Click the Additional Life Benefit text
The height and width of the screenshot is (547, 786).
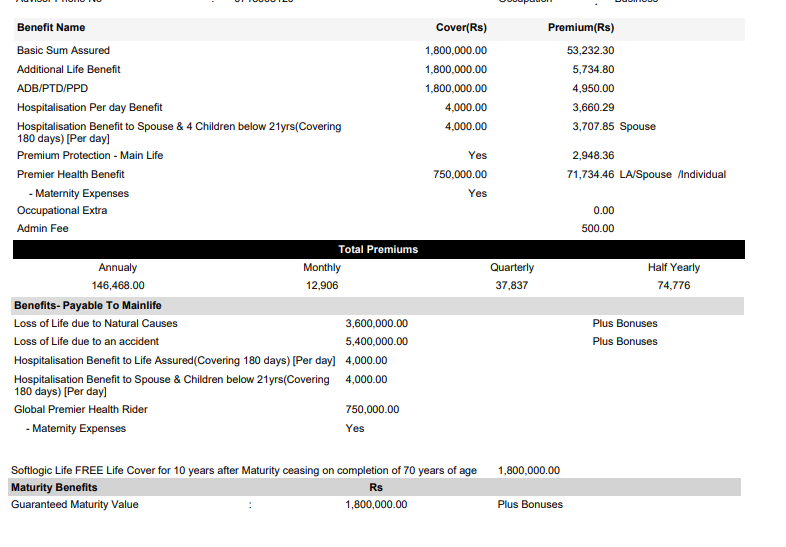pyautogui.click(x=69, y=69)
